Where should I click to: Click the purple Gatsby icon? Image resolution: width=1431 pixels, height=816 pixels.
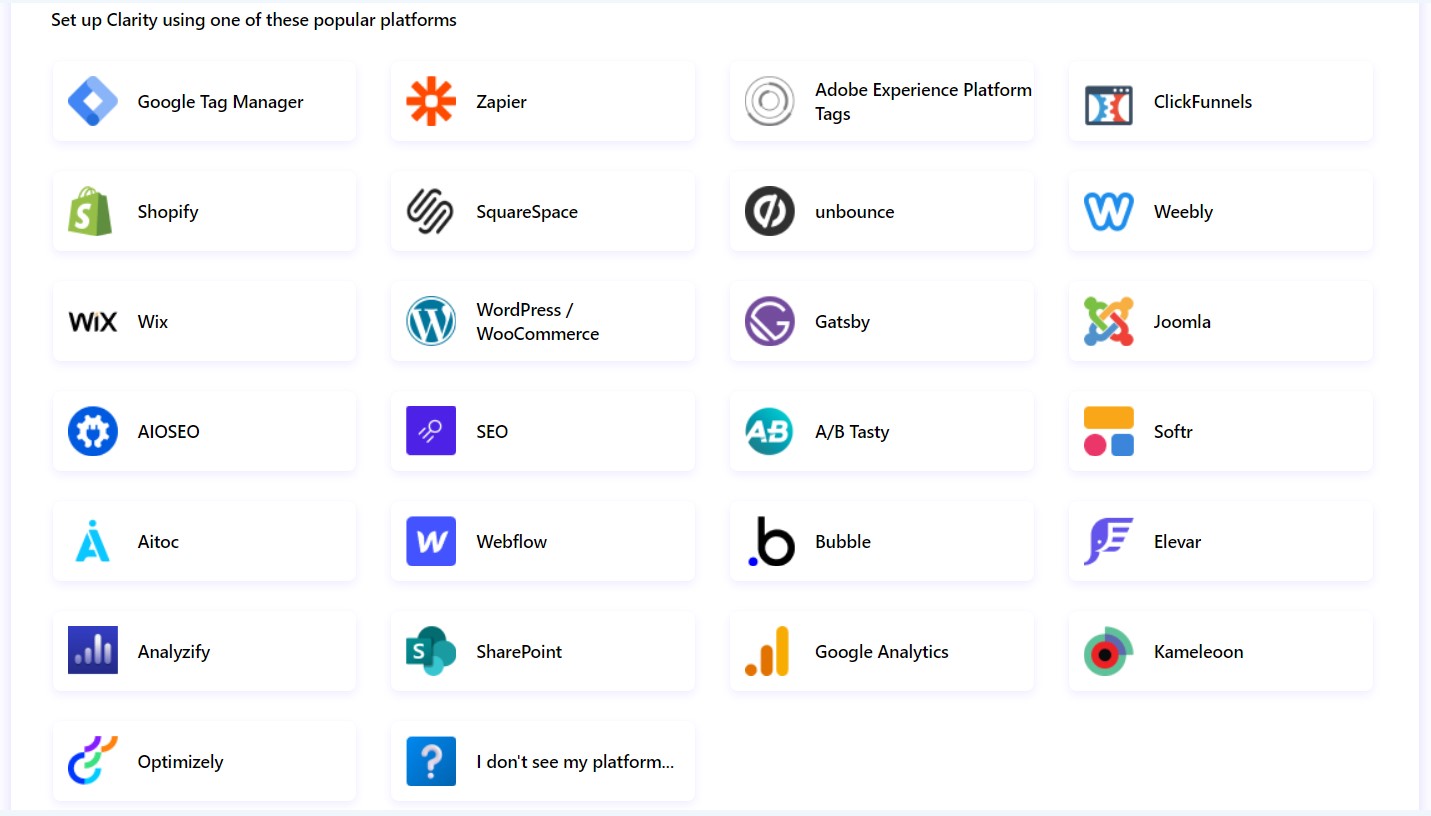[770, 321]
